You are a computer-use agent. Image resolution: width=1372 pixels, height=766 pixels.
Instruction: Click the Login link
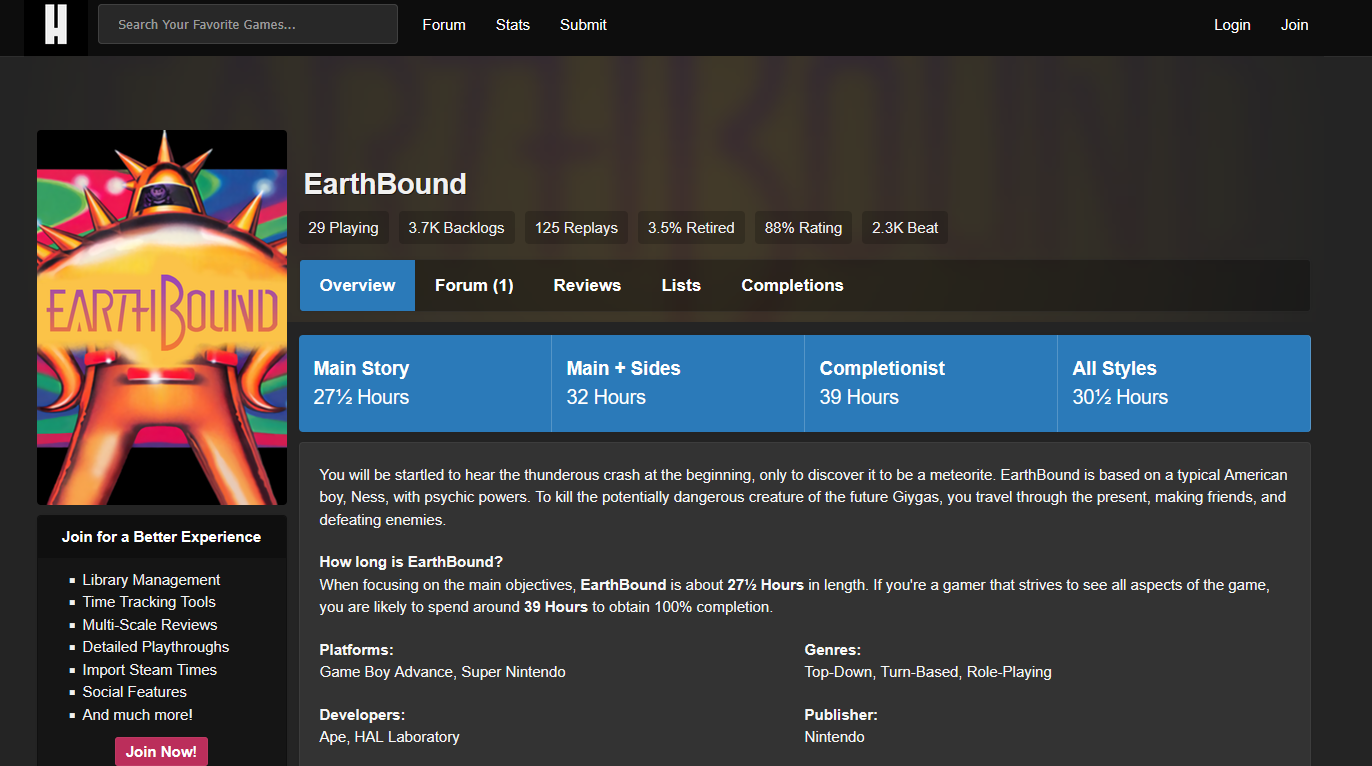pyautogui.click(x=1232, y=25)
